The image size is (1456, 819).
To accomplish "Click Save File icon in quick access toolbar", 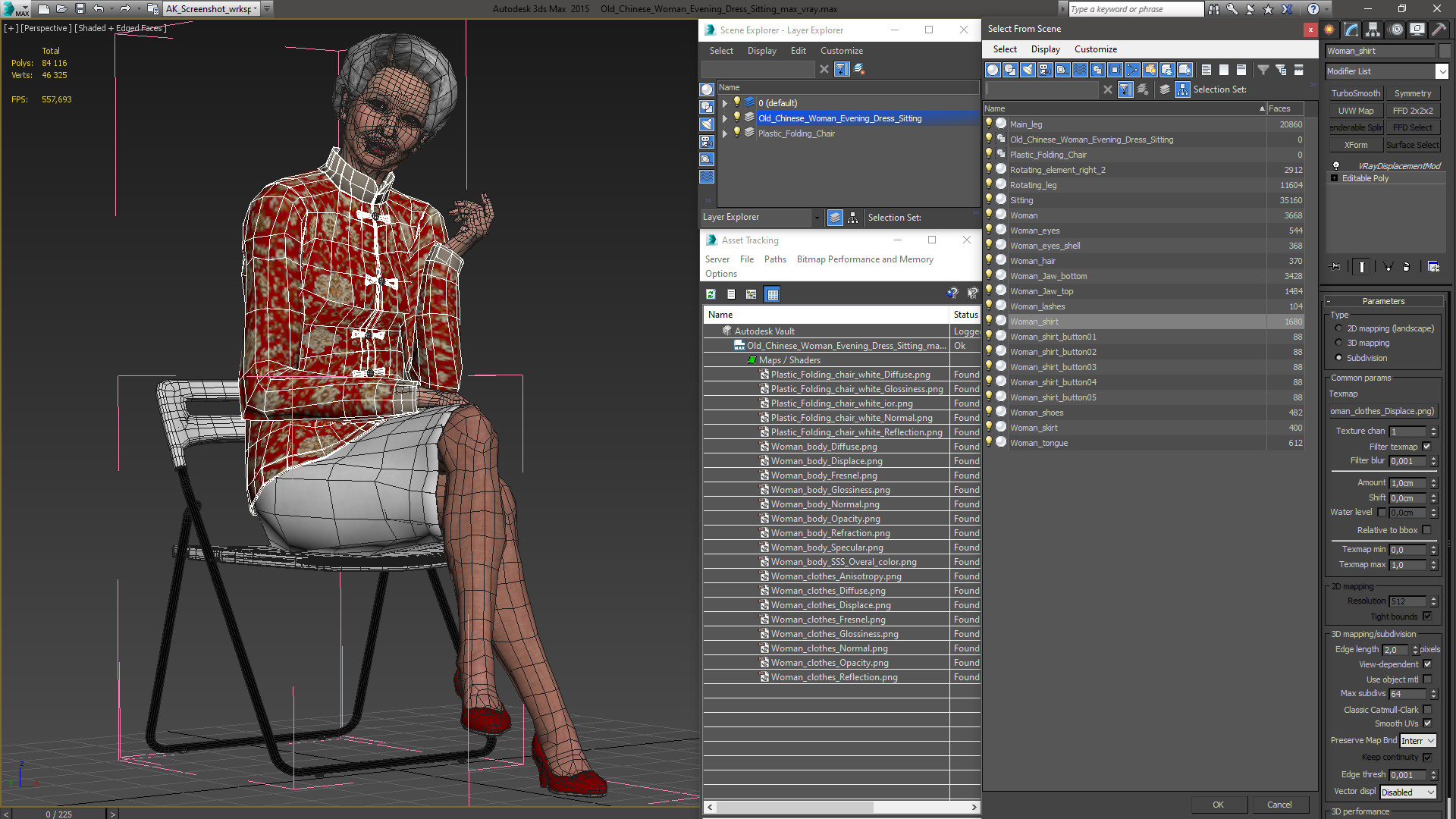I will tap(80, 9).
